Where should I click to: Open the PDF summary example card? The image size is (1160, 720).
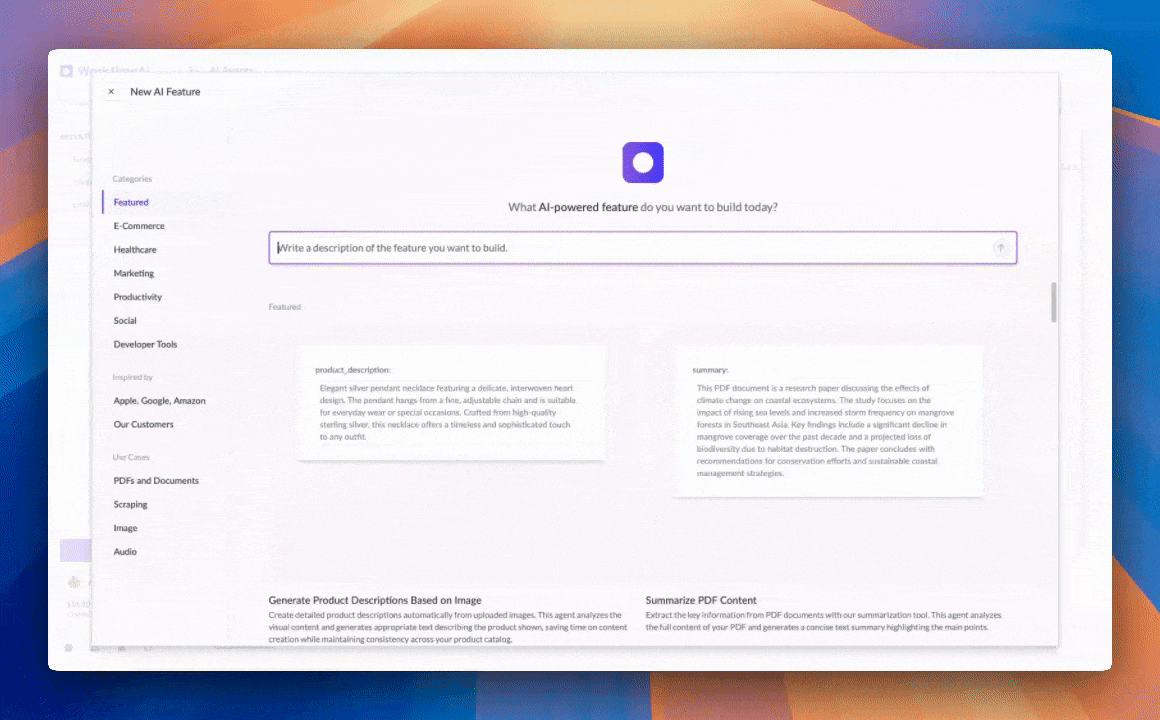click(829, 421)
